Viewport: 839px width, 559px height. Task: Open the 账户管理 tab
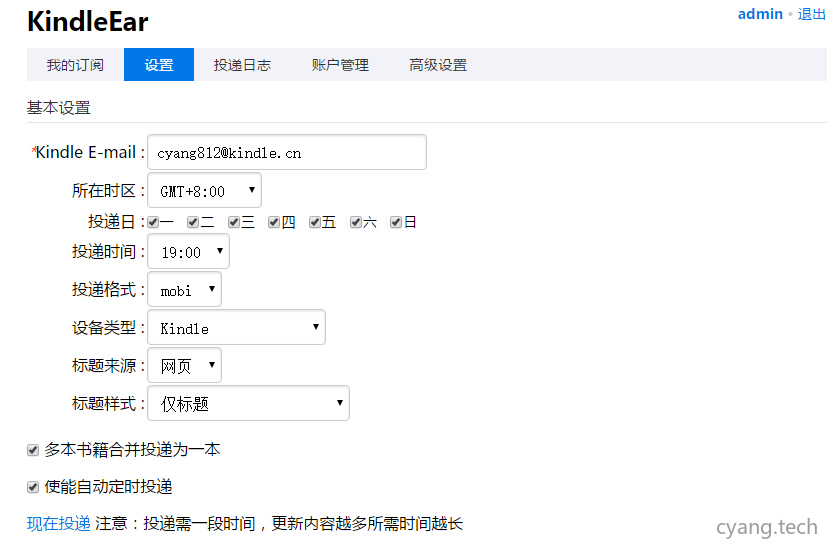[340, 65]
